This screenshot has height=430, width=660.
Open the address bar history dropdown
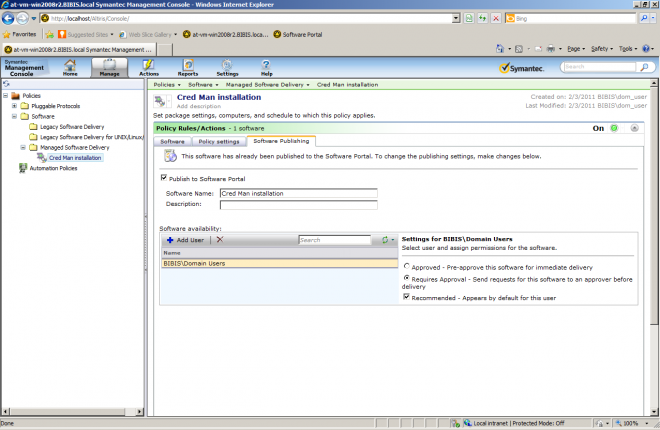tap(456, 19)
